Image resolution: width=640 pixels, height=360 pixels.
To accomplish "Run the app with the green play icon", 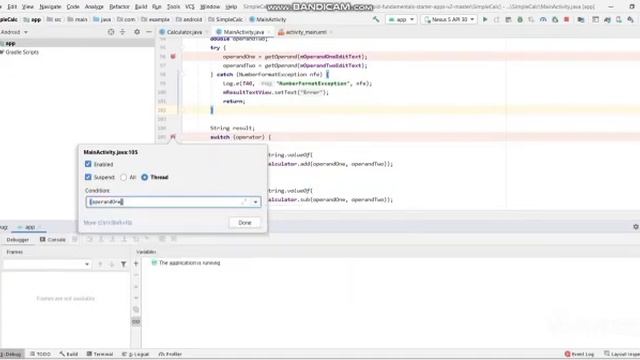I will click(x=485, y=19).
